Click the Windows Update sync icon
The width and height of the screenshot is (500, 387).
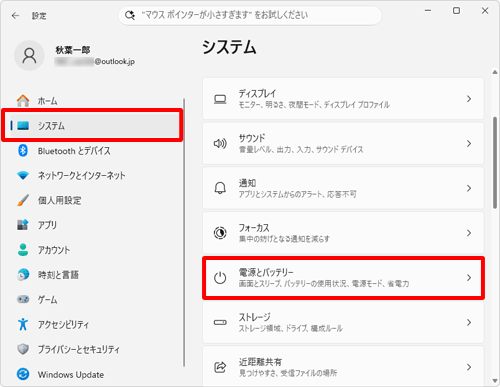[x=23, y=374]
